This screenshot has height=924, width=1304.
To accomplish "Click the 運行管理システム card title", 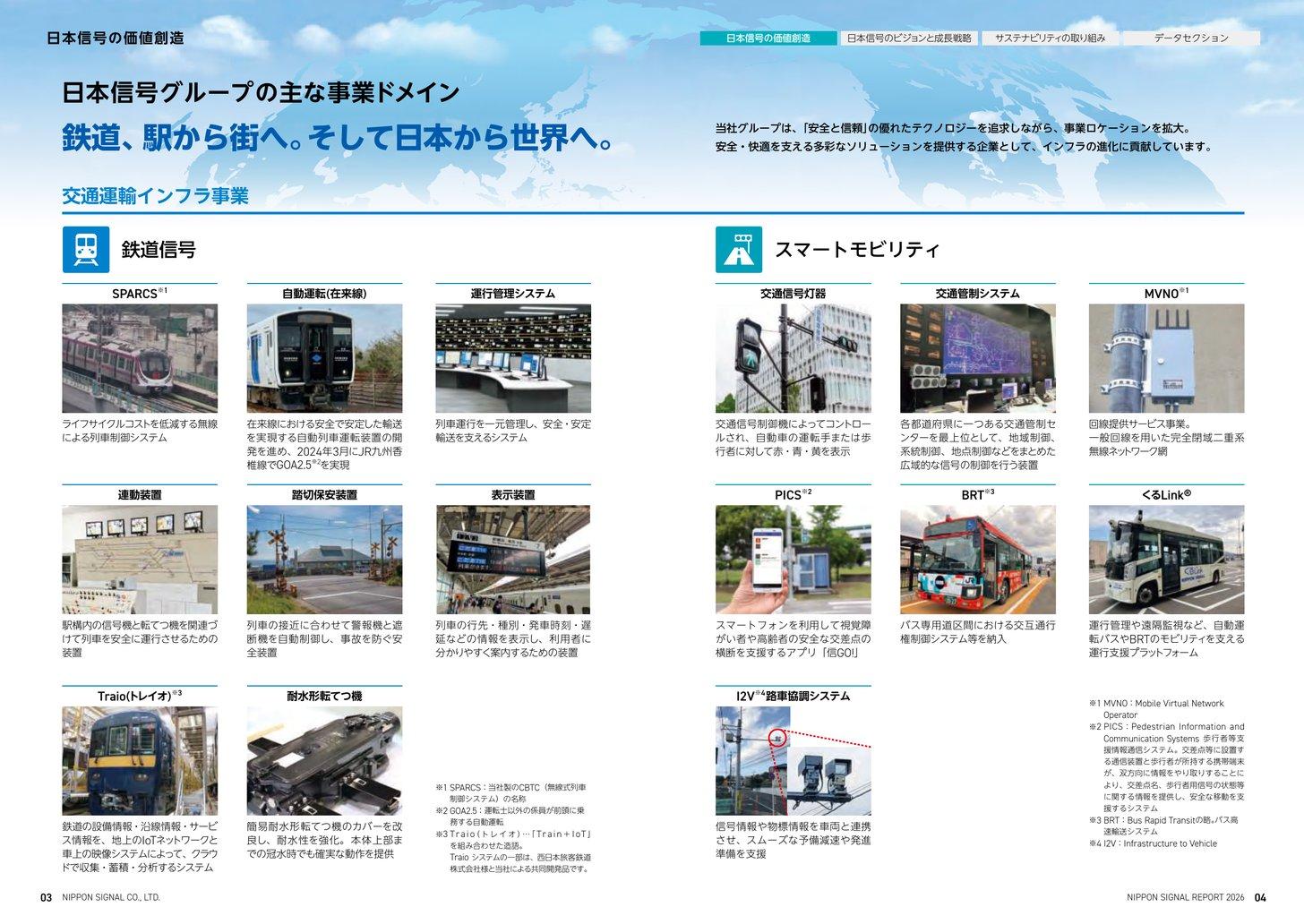I will pos(513,294).
